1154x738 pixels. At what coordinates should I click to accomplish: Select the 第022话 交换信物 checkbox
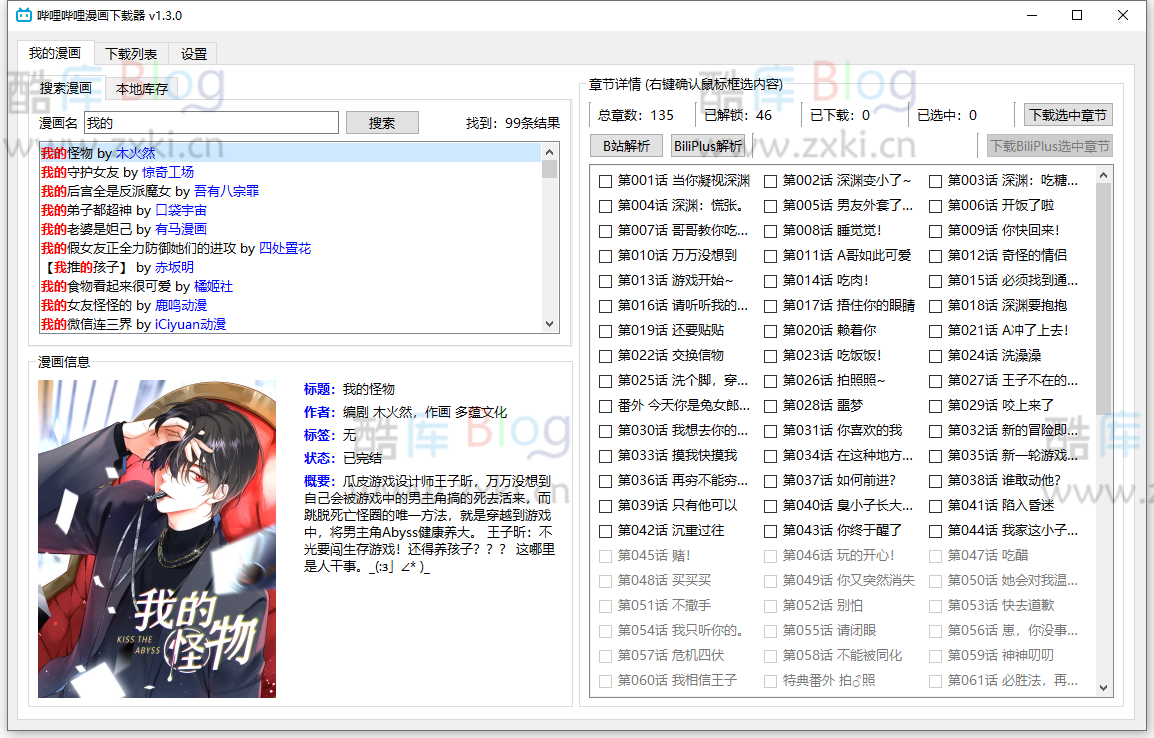(604, 355)
